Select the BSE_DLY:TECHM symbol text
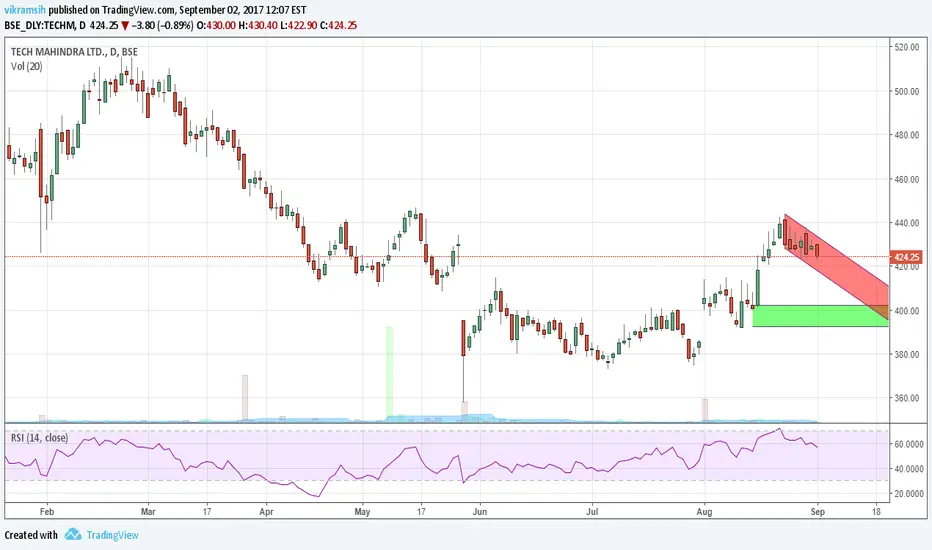Image resolution: width=932 pixels, height=550 pixels. (x=40, y=26)
